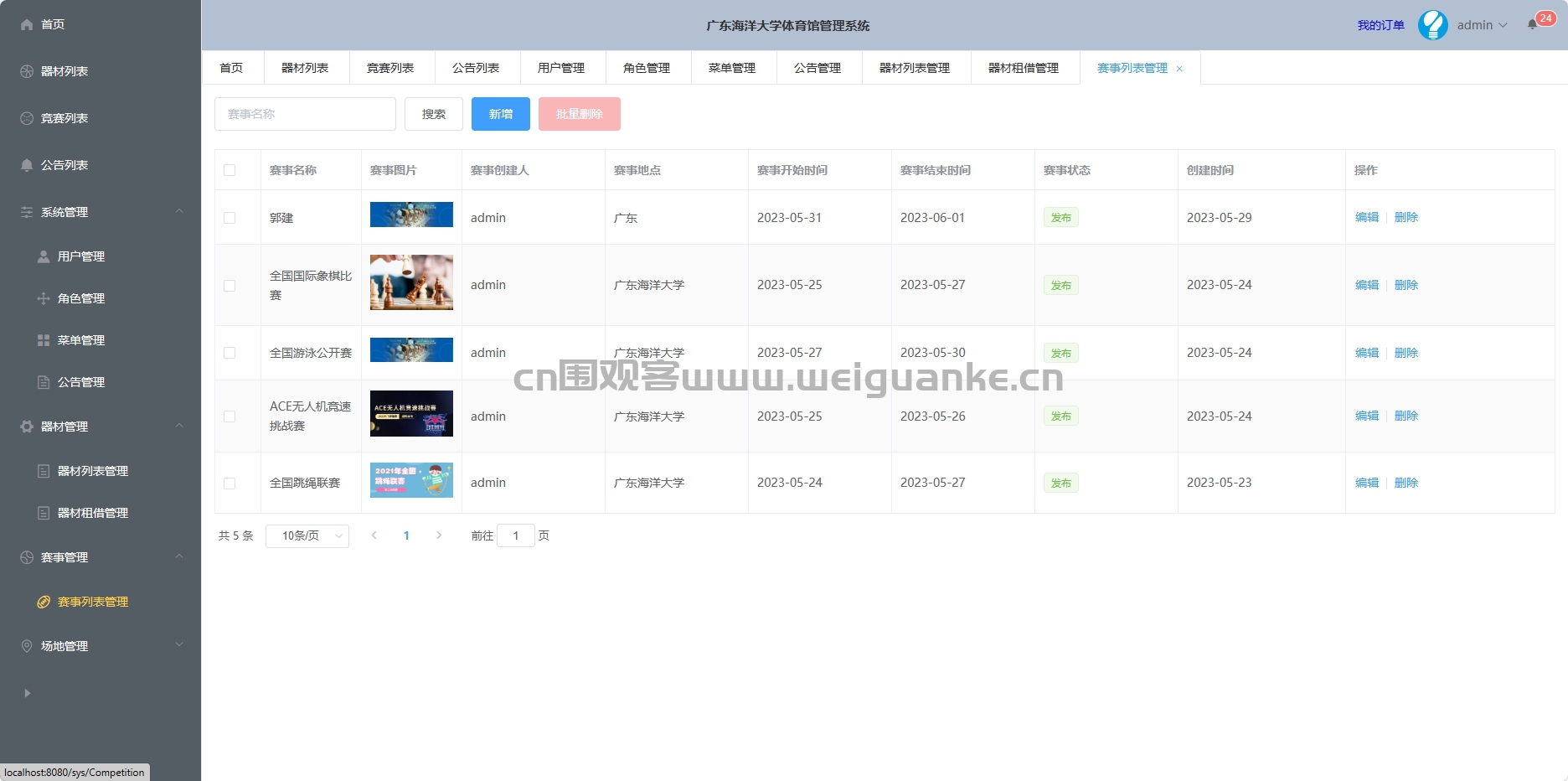
Task: Expand the 场地管理 menu chevron
Action: tap(179, 644)
